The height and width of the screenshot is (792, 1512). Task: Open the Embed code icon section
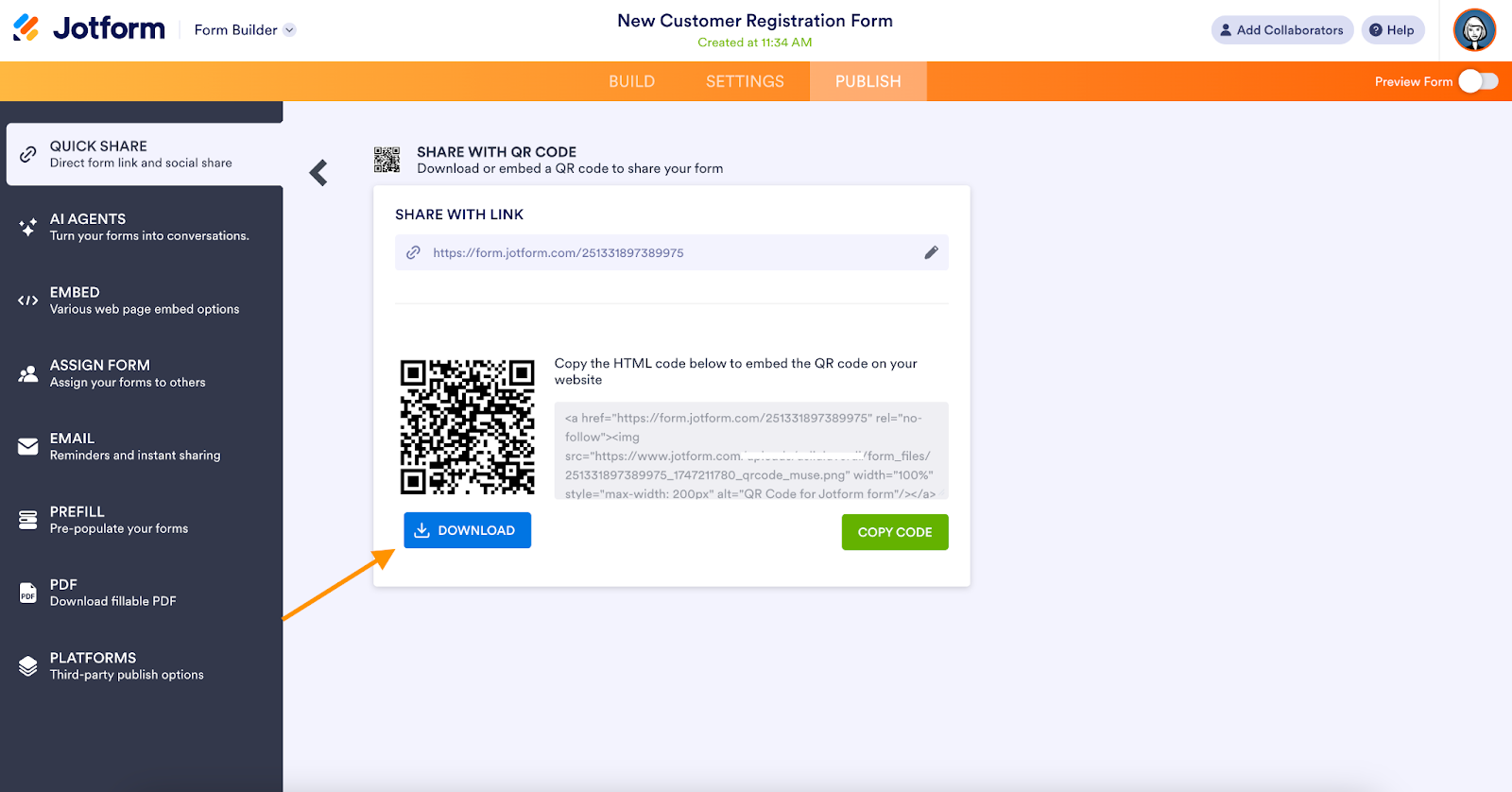pos(28,301)
